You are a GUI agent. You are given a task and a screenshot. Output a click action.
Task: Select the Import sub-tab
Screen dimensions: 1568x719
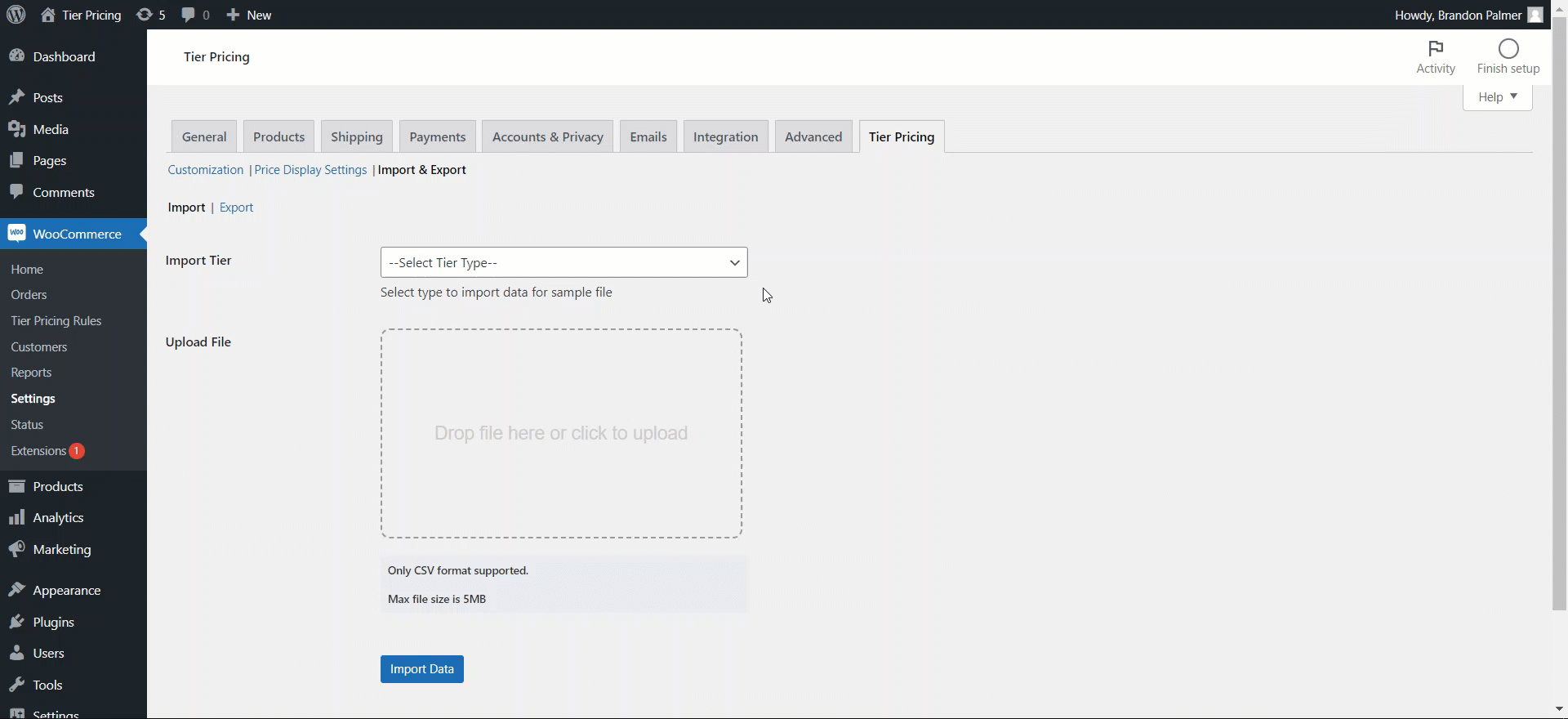coord(186,208)
